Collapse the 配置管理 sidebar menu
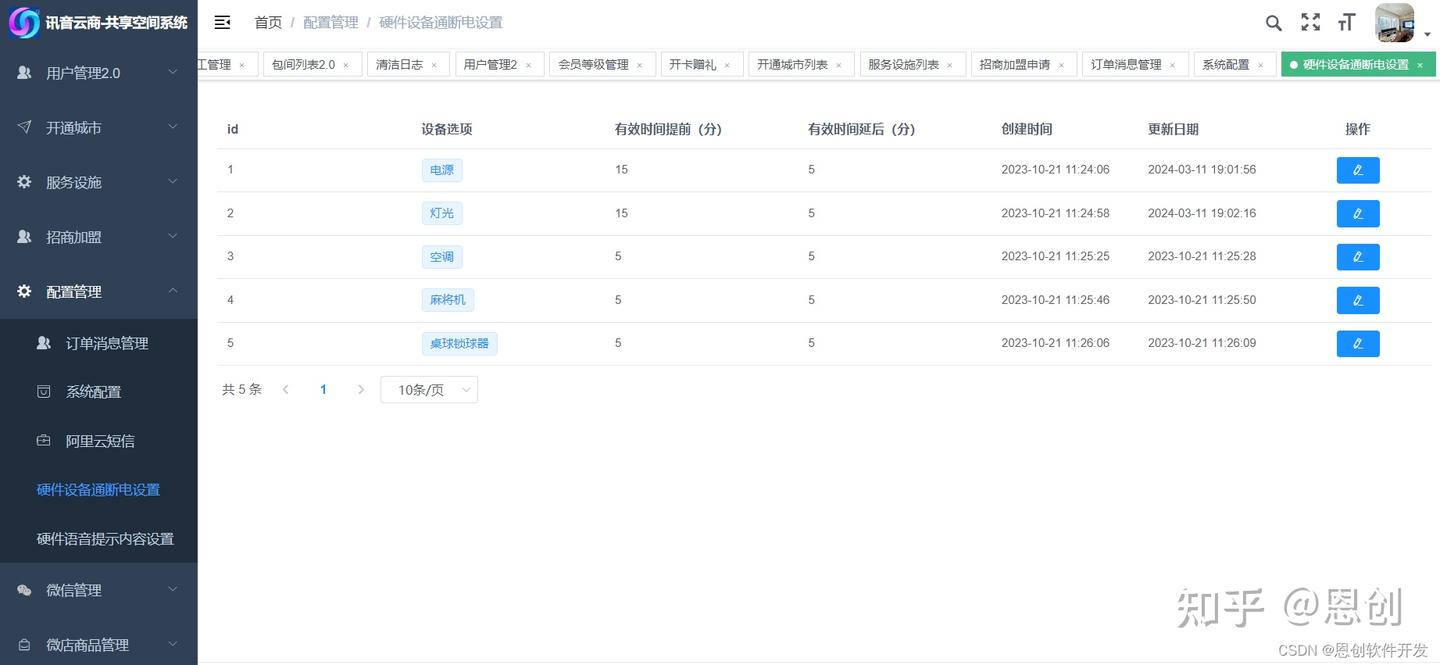Image resolution: width=1440 pixels, height=665 pixels. [99, 292]
